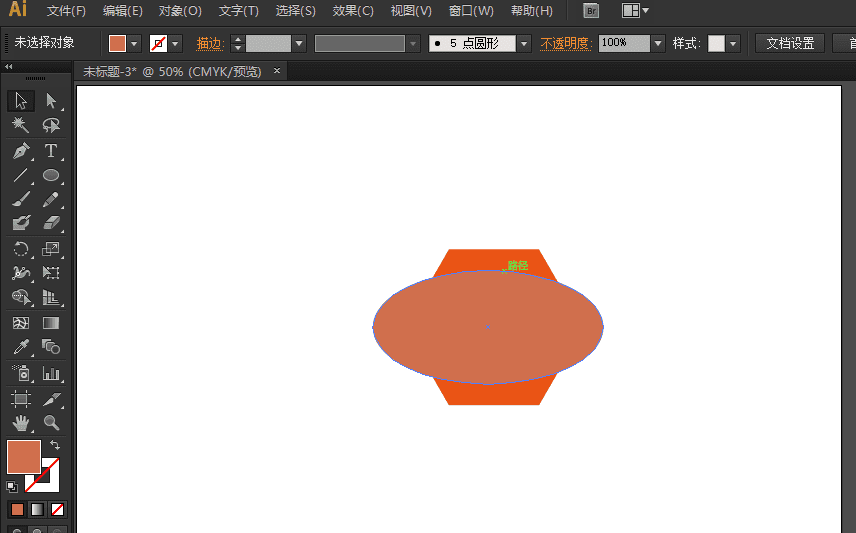Select the Selection tool black arrow
This screenshot has width=856, height=533.
tap(21, 101)
